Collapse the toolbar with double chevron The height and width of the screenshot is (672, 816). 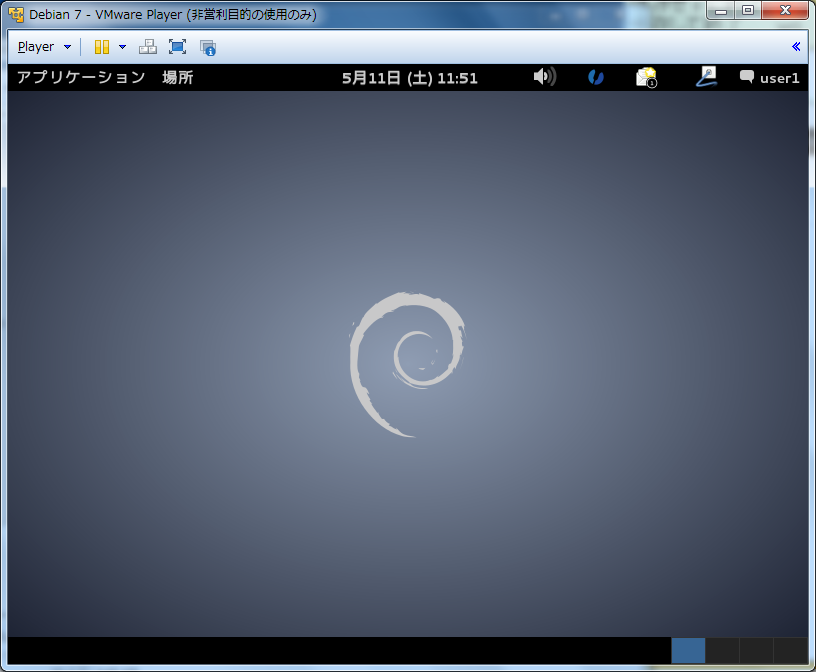coord(796,46)
